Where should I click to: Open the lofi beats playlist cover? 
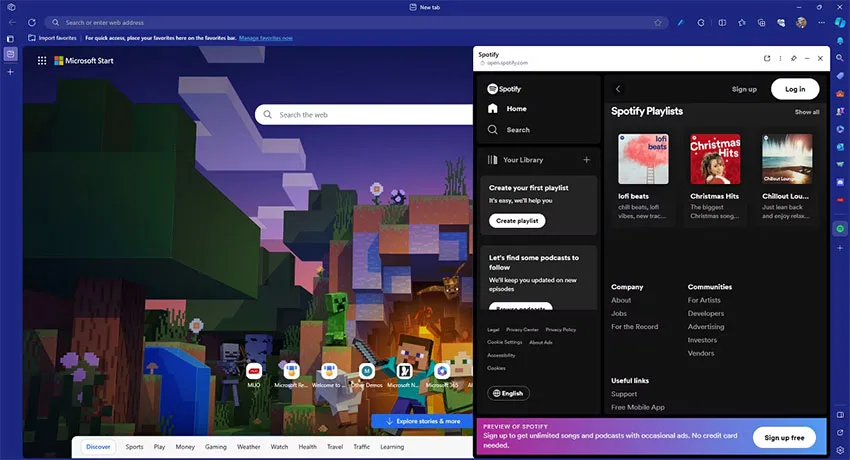click(643, 159)
